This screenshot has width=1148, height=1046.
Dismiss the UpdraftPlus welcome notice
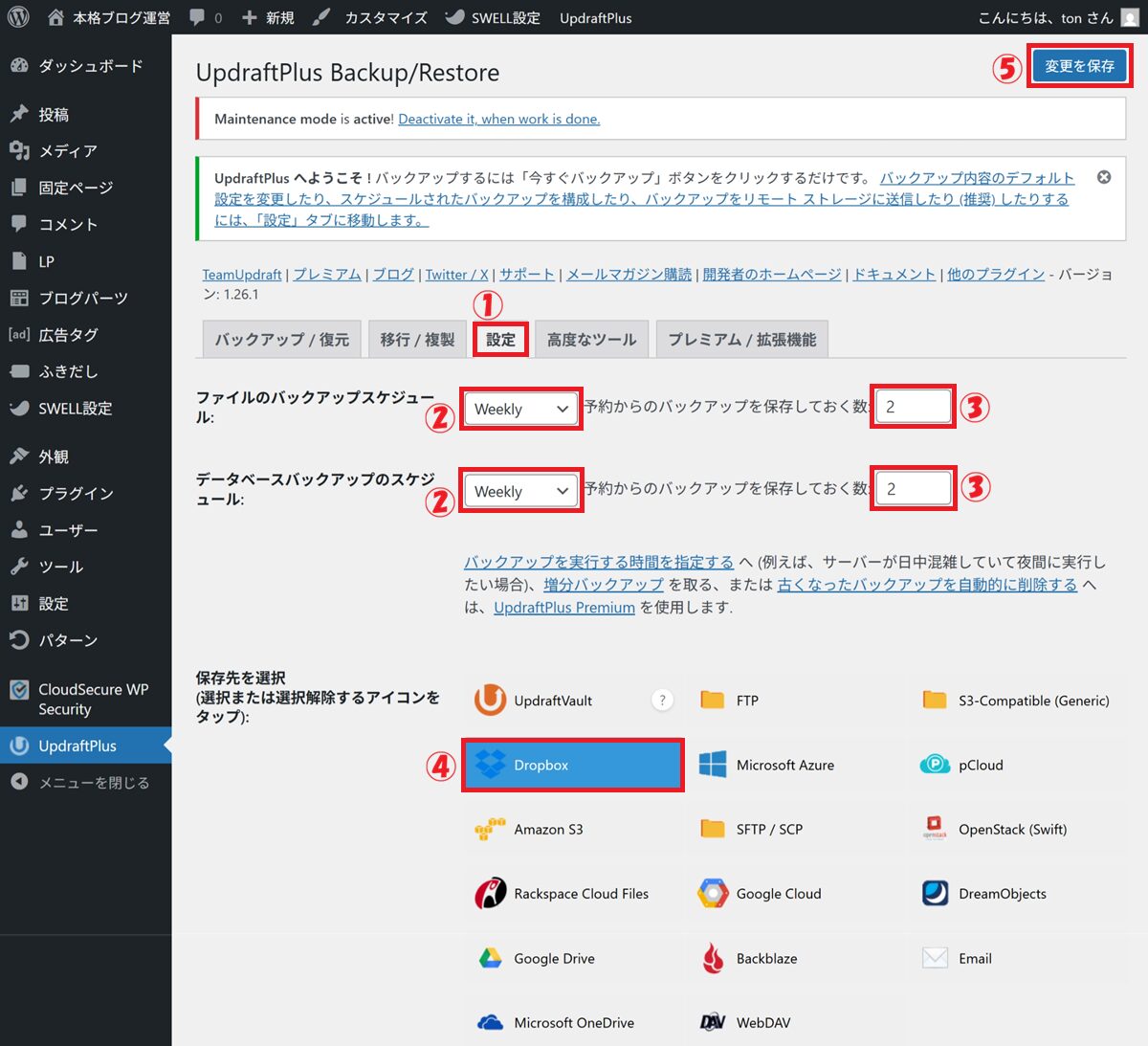(x=1104, y=177)
